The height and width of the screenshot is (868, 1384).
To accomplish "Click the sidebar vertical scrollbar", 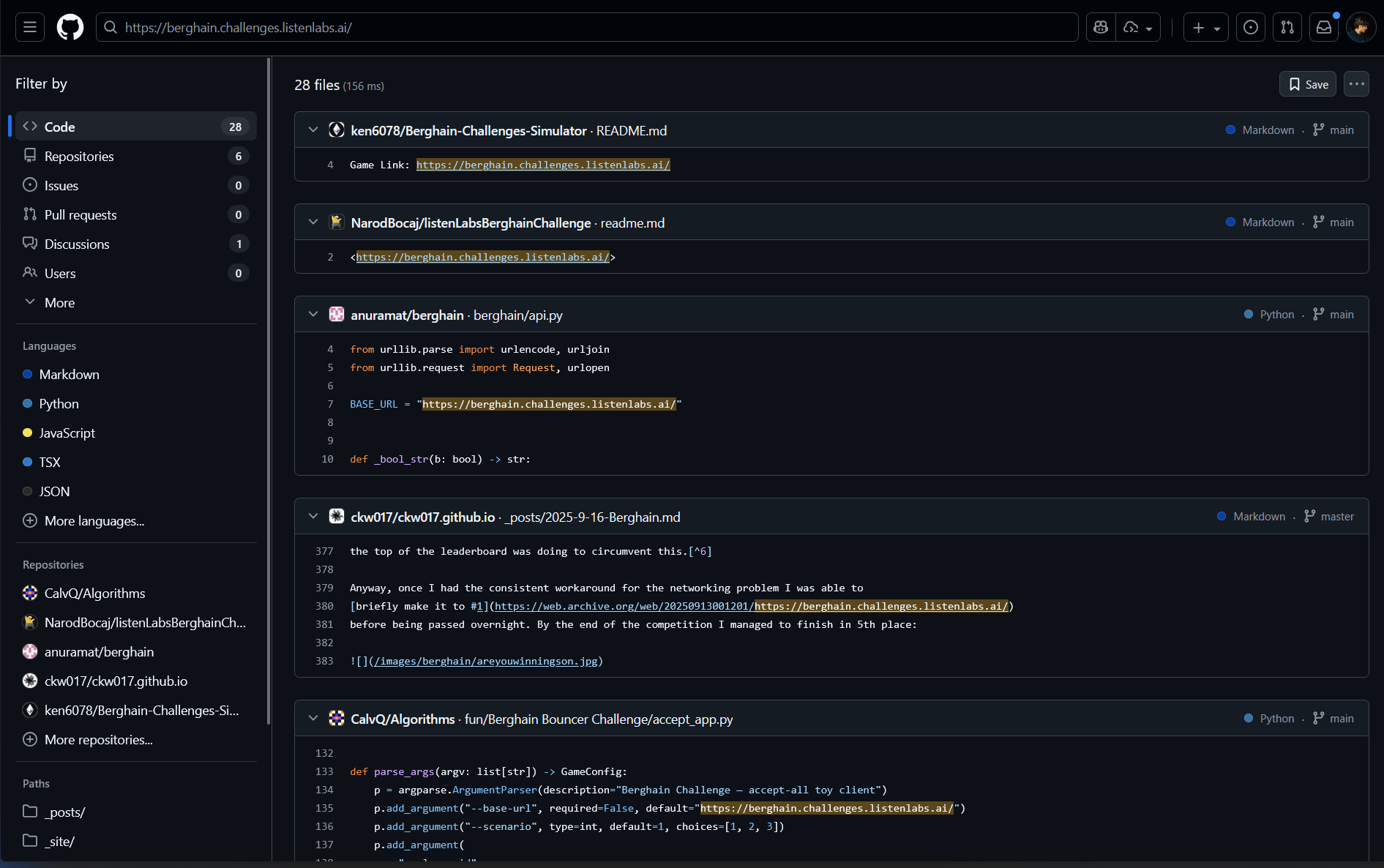I will pos(269,392).
